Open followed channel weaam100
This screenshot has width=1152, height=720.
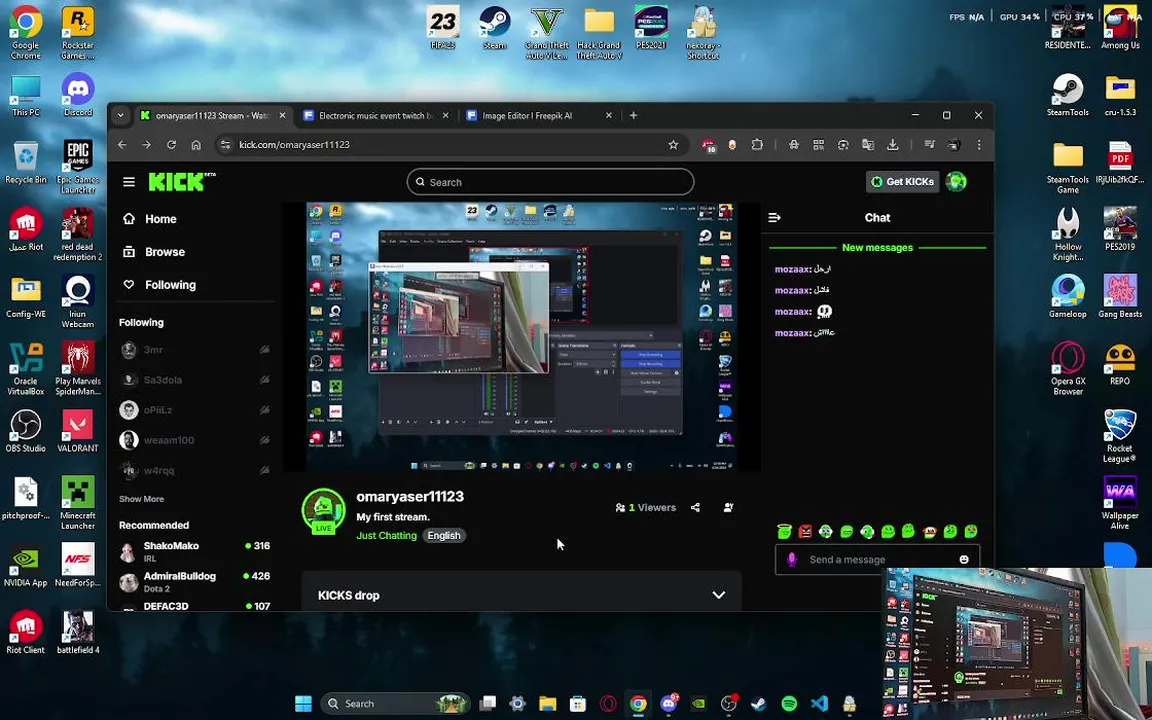click(x=195, y=440)
